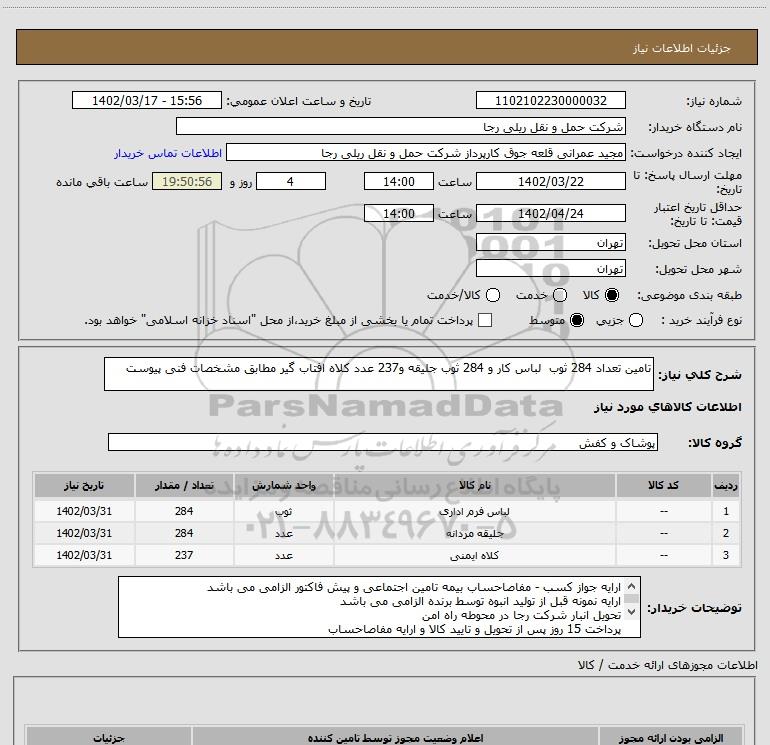This screenshot has width=770, height=745.
Task: Click need date in the جلیقه مردانه row
Action: [84, 533]
